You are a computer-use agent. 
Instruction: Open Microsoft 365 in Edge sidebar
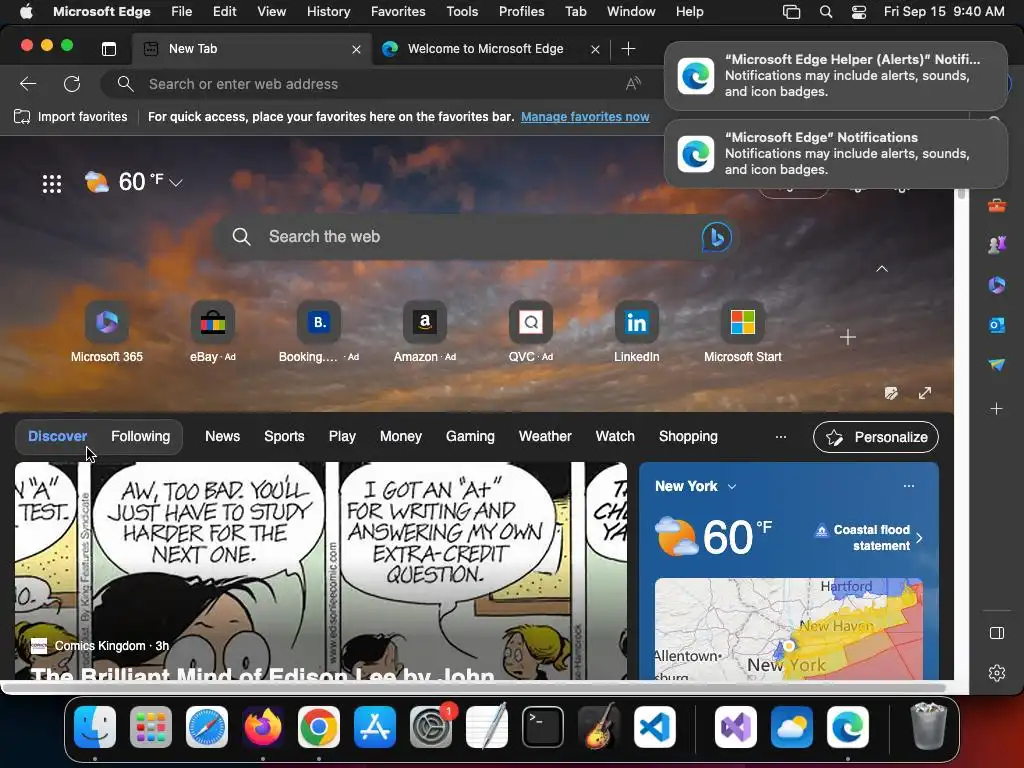(x=997, y=285)
